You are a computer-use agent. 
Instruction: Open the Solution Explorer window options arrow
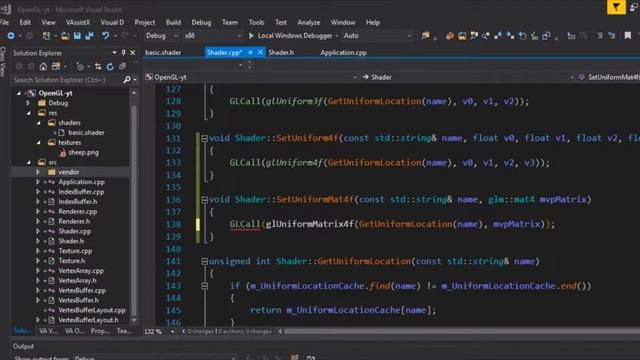(114, 53)
